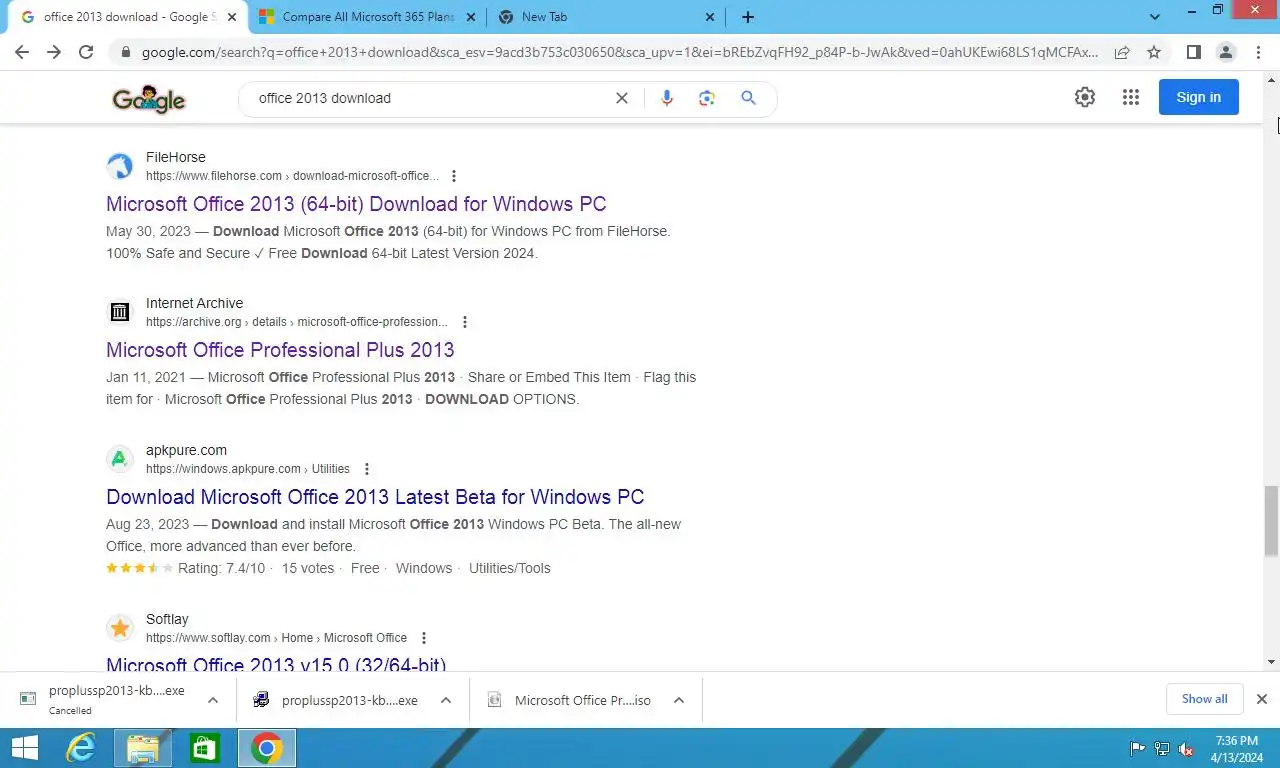
Task: Click the address bar URL
Action: click(620, 52)
